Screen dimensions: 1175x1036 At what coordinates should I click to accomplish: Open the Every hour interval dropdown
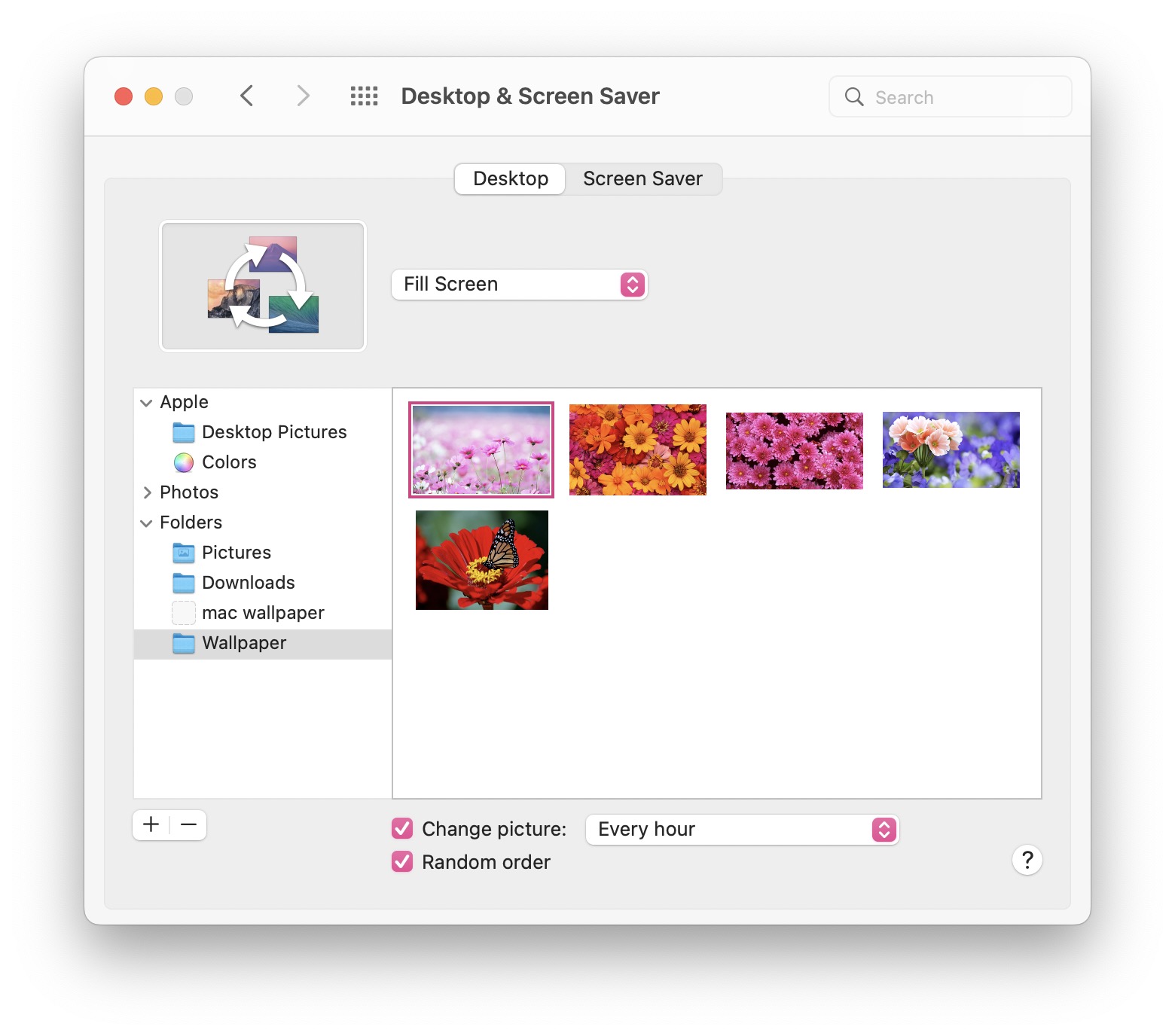point(742,830)
